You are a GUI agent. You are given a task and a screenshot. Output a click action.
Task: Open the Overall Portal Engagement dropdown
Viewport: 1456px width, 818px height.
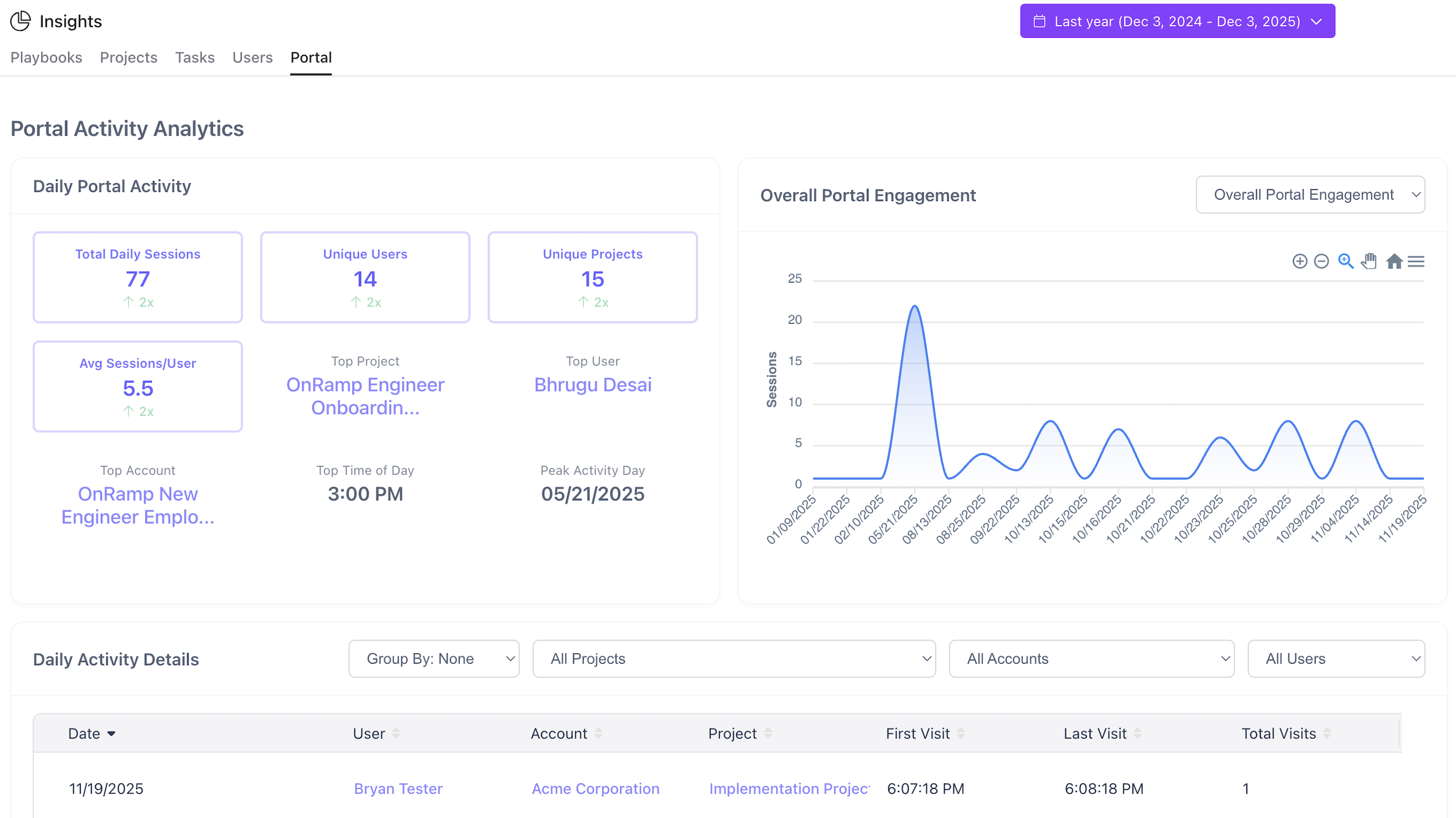pyautogui.click(x=1310, y=195)
